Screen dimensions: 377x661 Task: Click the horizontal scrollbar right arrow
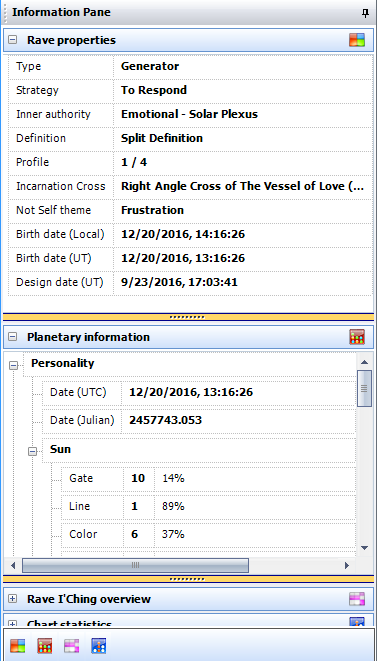(x=347, y=565)
